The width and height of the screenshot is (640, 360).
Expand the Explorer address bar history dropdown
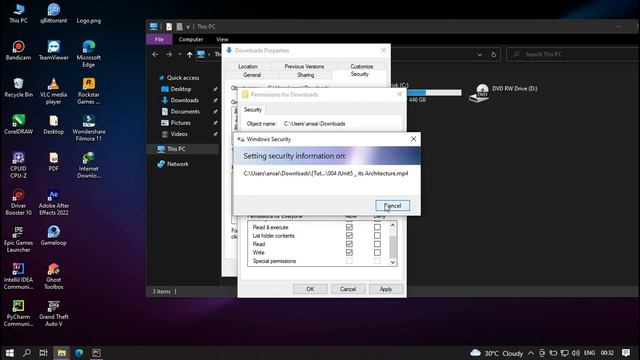coord(480,54)
